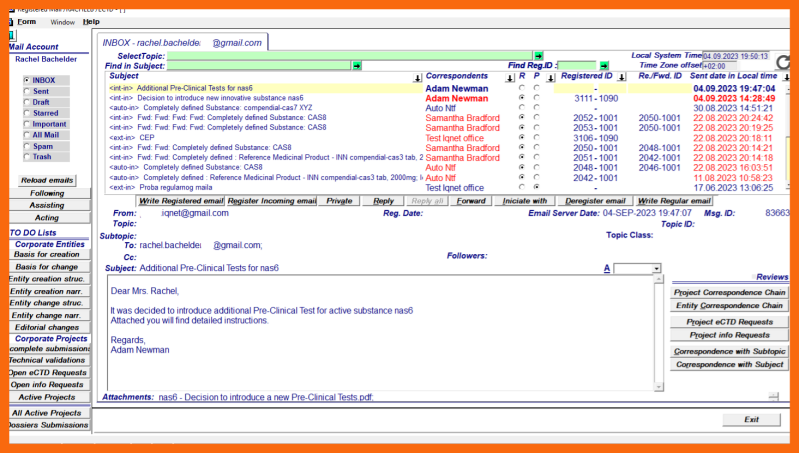Open the Window menu
Image resolution: width=799 pixels, height=453 pixels.
click(x=62, y=21)
